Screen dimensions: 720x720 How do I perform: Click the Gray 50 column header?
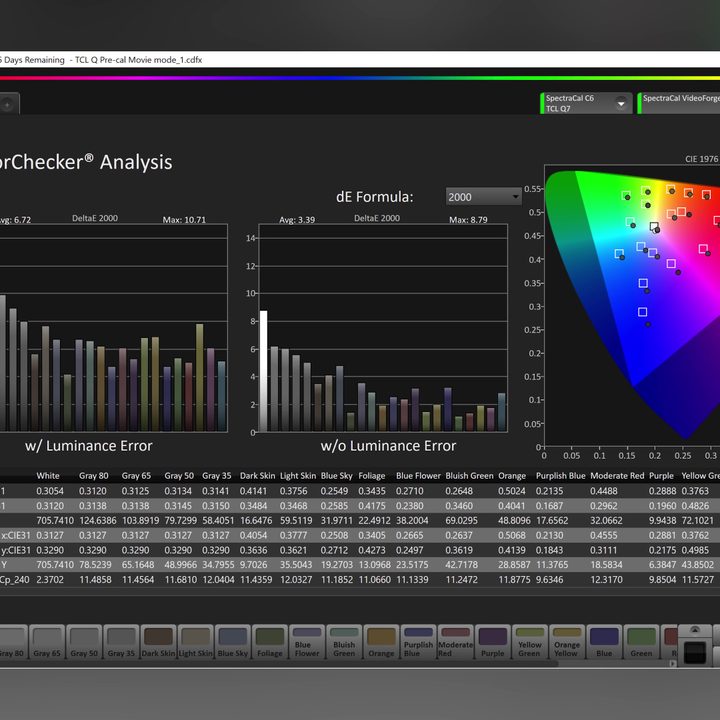[x=179, y=476]
